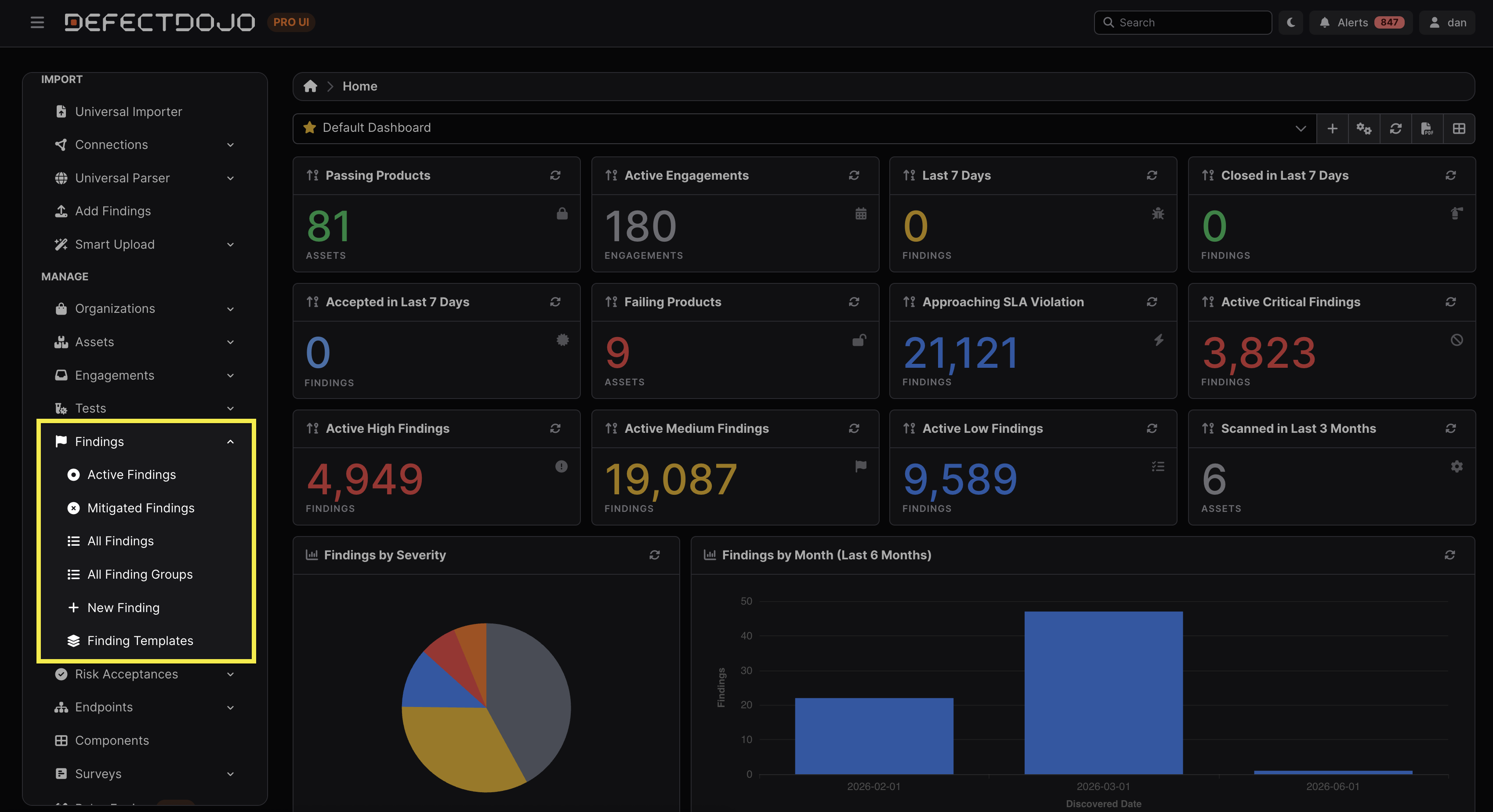Reorder icon on Active Critical Findings tile
Screen dimensions: 1493x812
[x=1208, y=302]
